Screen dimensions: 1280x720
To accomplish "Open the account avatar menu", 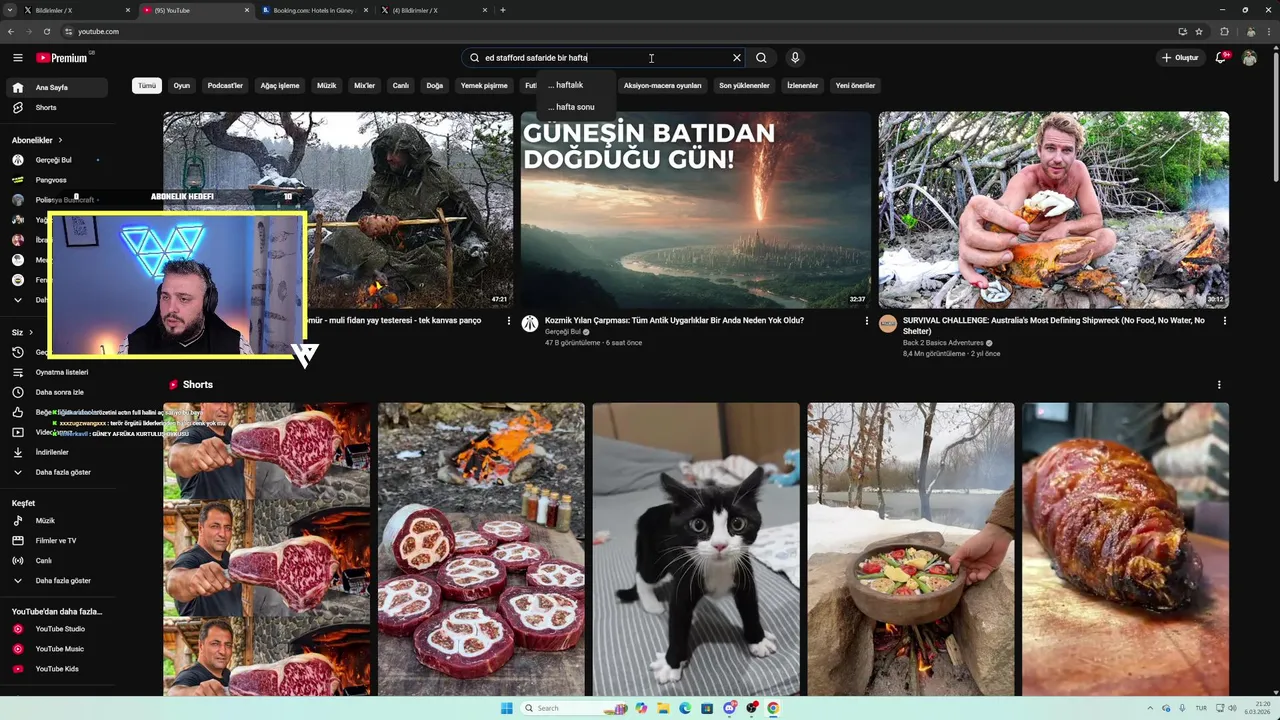I will pos(1249,58).
